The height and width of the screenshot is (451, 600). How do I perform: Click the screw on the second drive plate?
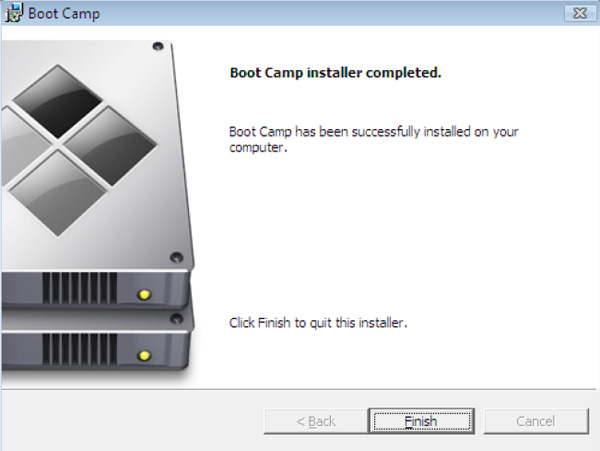pyautogui.click(x=176, y=318)
